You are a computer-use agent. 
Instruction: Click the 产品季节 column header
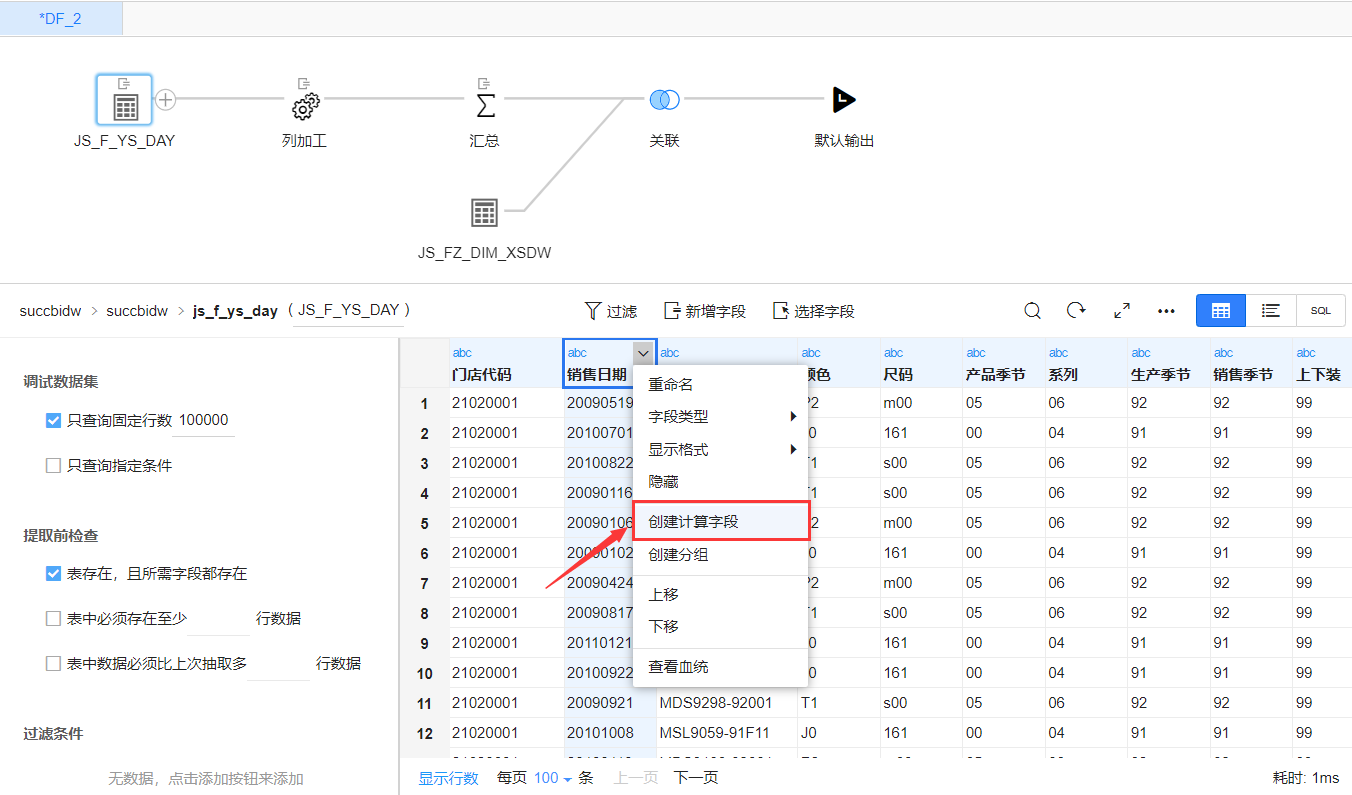click(x=1003, y=364)
